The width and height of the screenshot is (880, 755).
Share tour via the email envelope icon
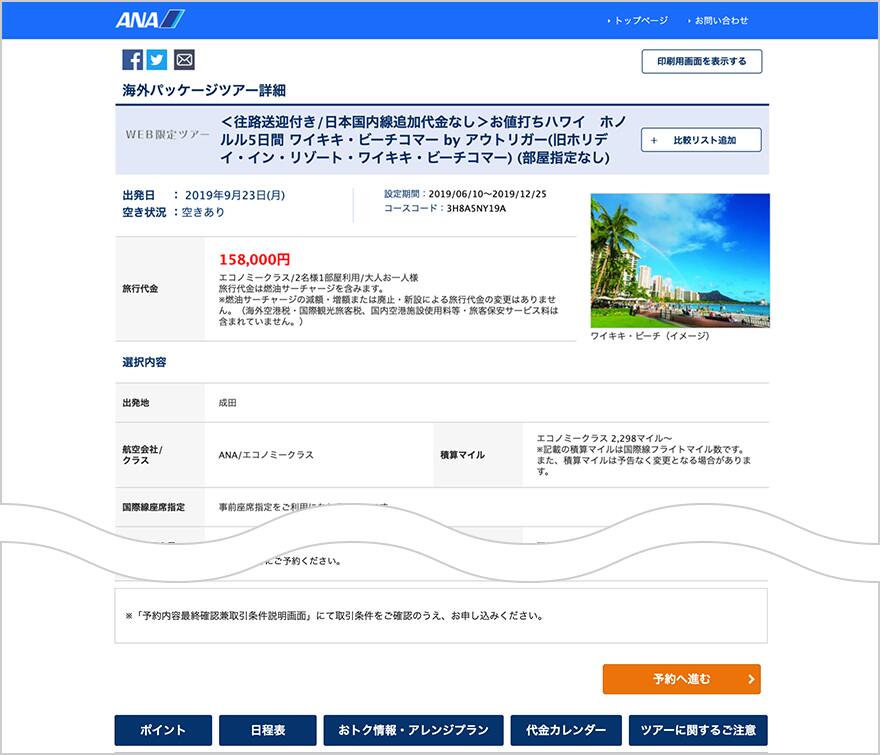tap(184, 60)
